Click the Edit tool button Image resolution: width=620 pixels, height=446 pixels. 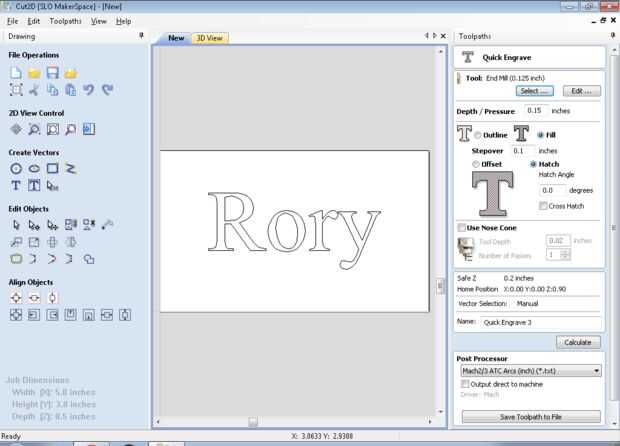[x=582, y=91]
